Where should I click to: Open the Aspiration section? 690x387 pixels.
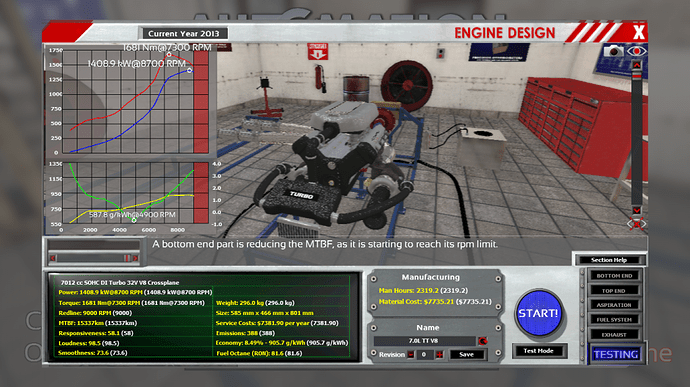[x=614, y=305]
